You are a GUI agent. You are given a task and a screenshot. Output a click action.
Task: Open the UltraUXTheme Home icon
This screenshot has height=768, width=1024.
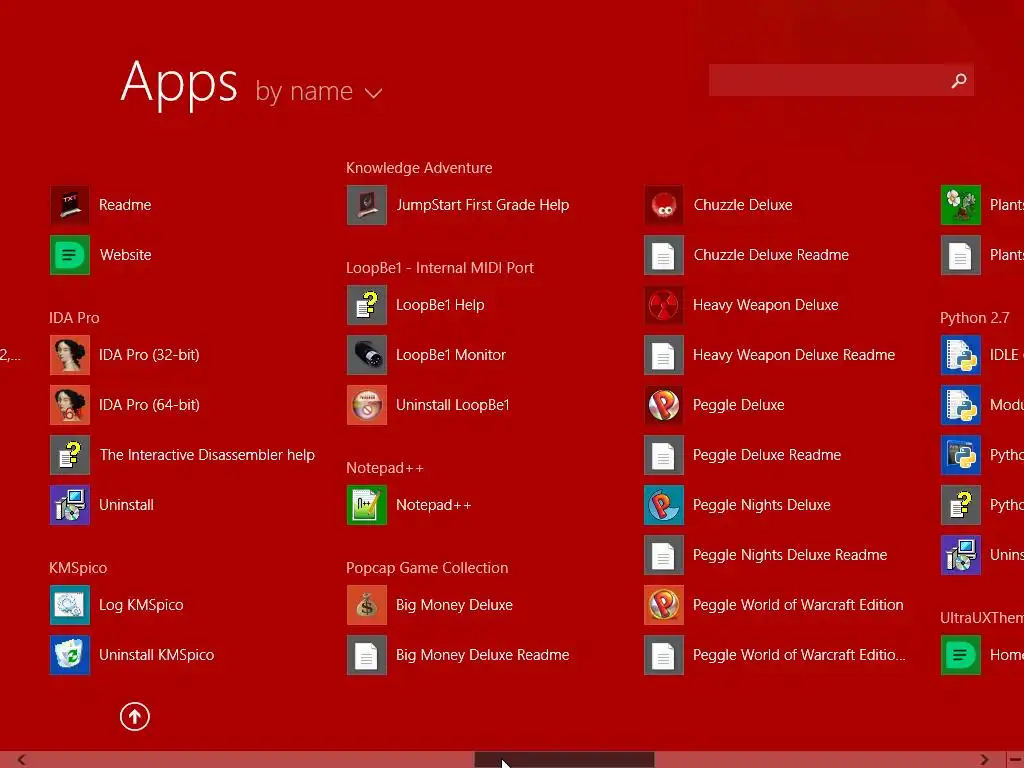[x=961, y=654]
